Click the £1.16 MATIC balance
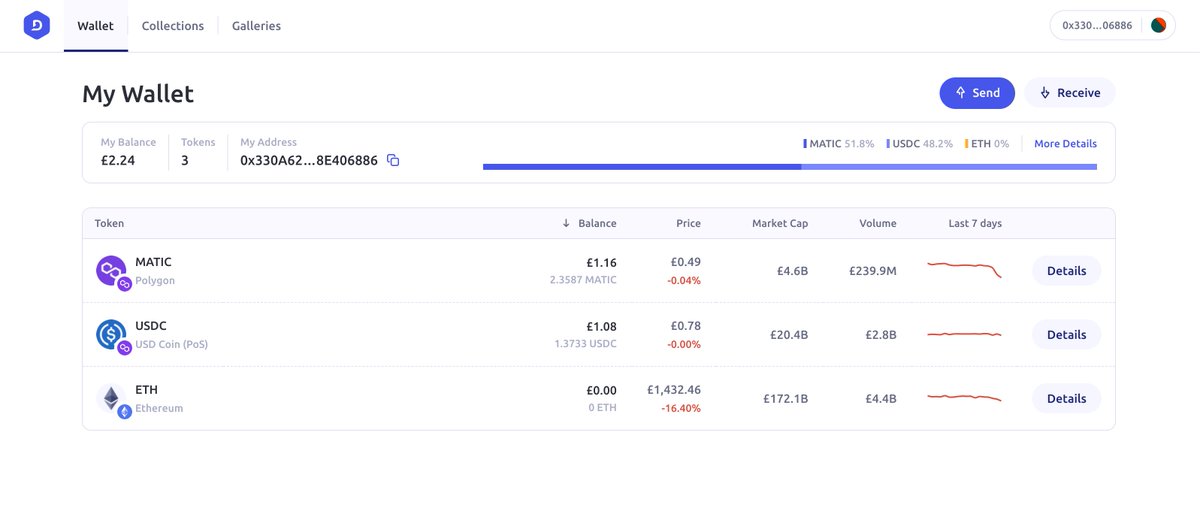 (x=601, y=263)
